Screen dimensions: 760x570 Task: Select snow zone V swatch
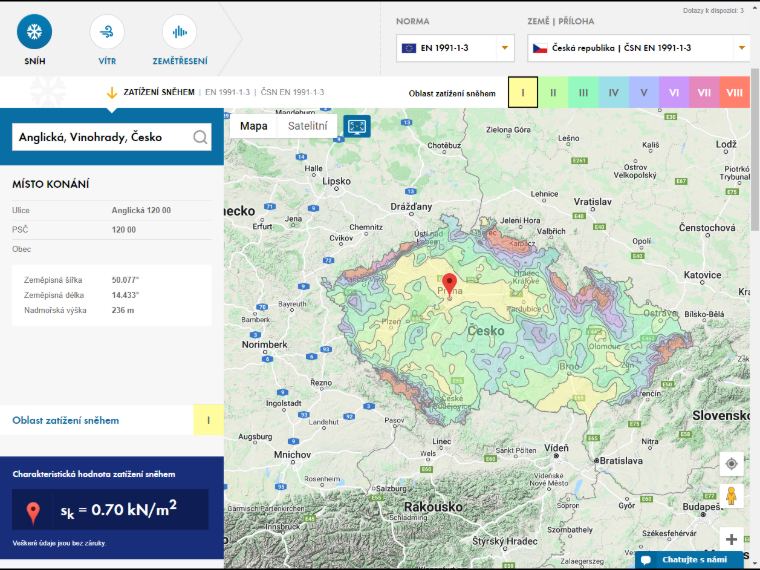pos(644,92)
